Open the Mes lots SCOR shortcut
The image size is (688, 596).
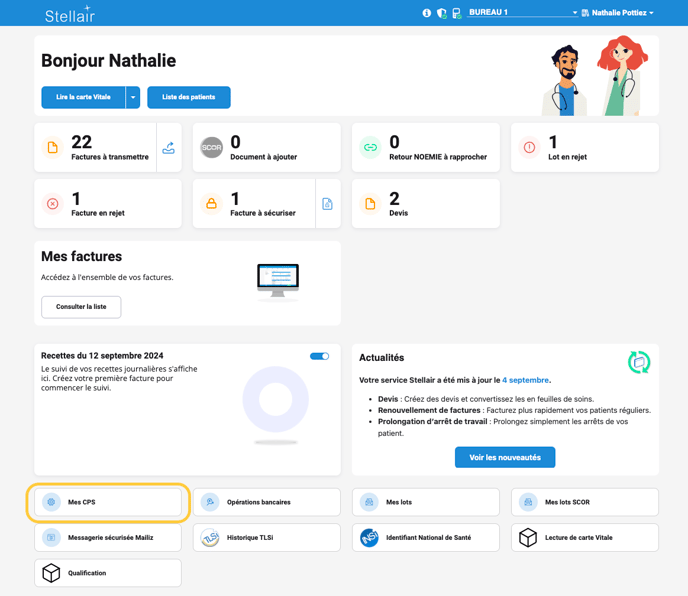pos(584,502)
